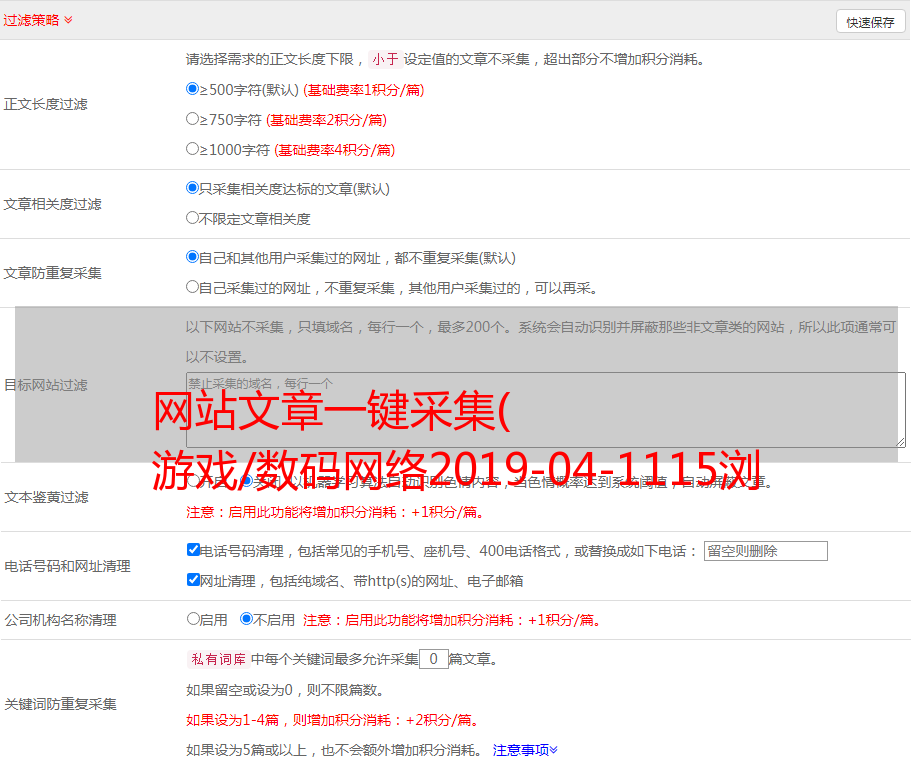Viewport: 912px width, 768px height.
Task: Click the 关键词防重复采集 row label
Action: pos(60,704)
